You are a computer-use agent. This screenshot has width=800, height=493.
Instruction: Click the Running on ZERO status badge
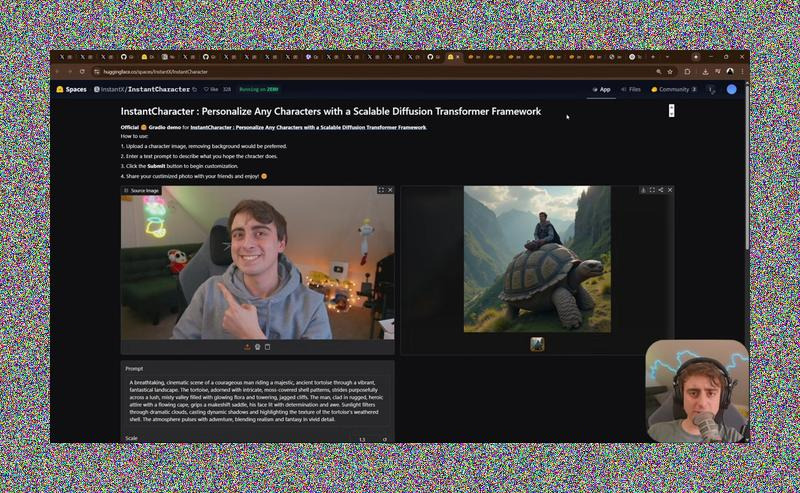click(x=259, y=89)
